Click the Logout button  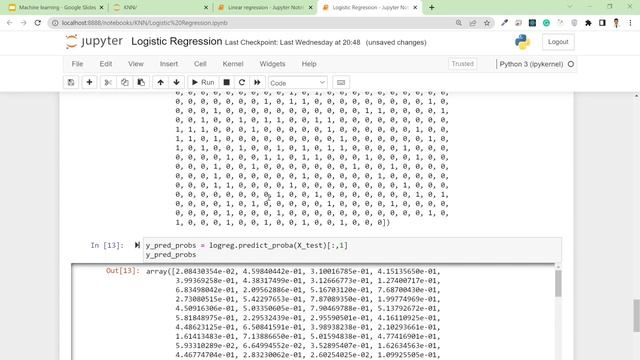point(558,42)
